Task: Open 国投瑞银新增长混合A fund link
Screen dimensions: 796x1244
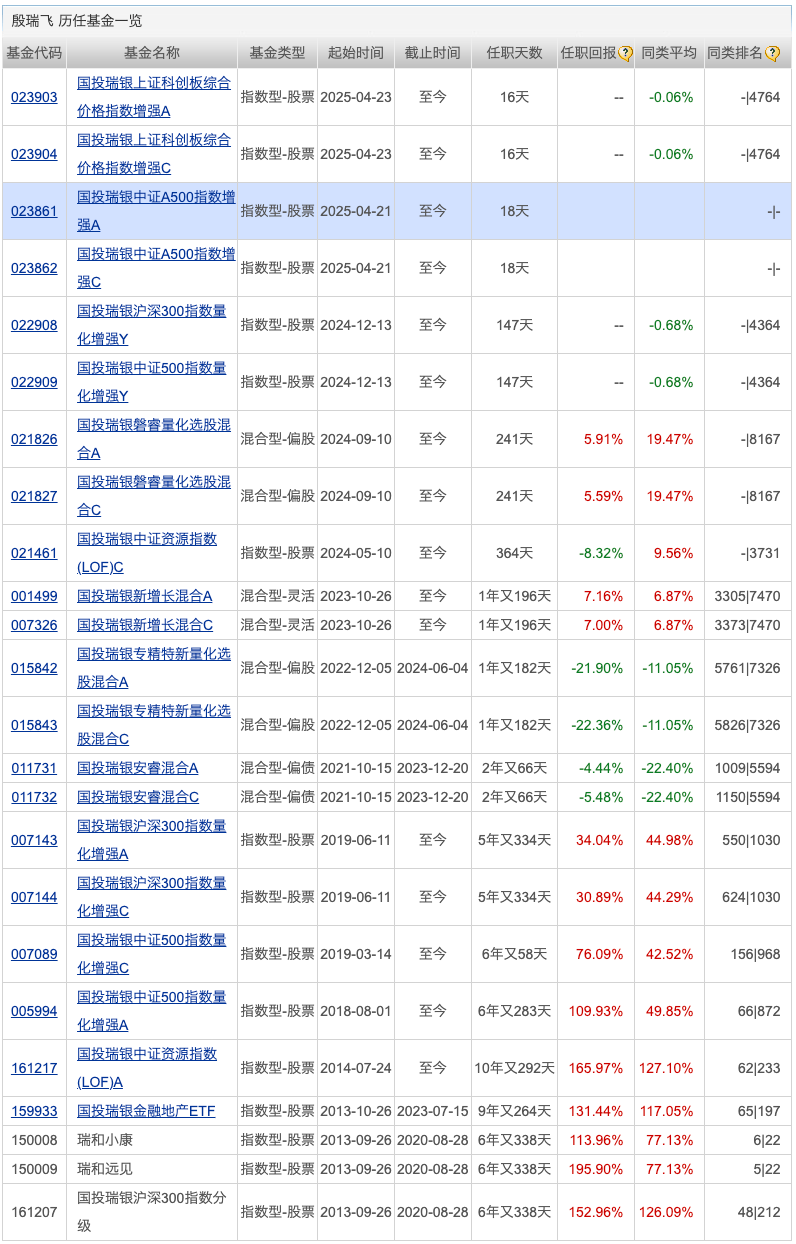Action: coord(145,596)
